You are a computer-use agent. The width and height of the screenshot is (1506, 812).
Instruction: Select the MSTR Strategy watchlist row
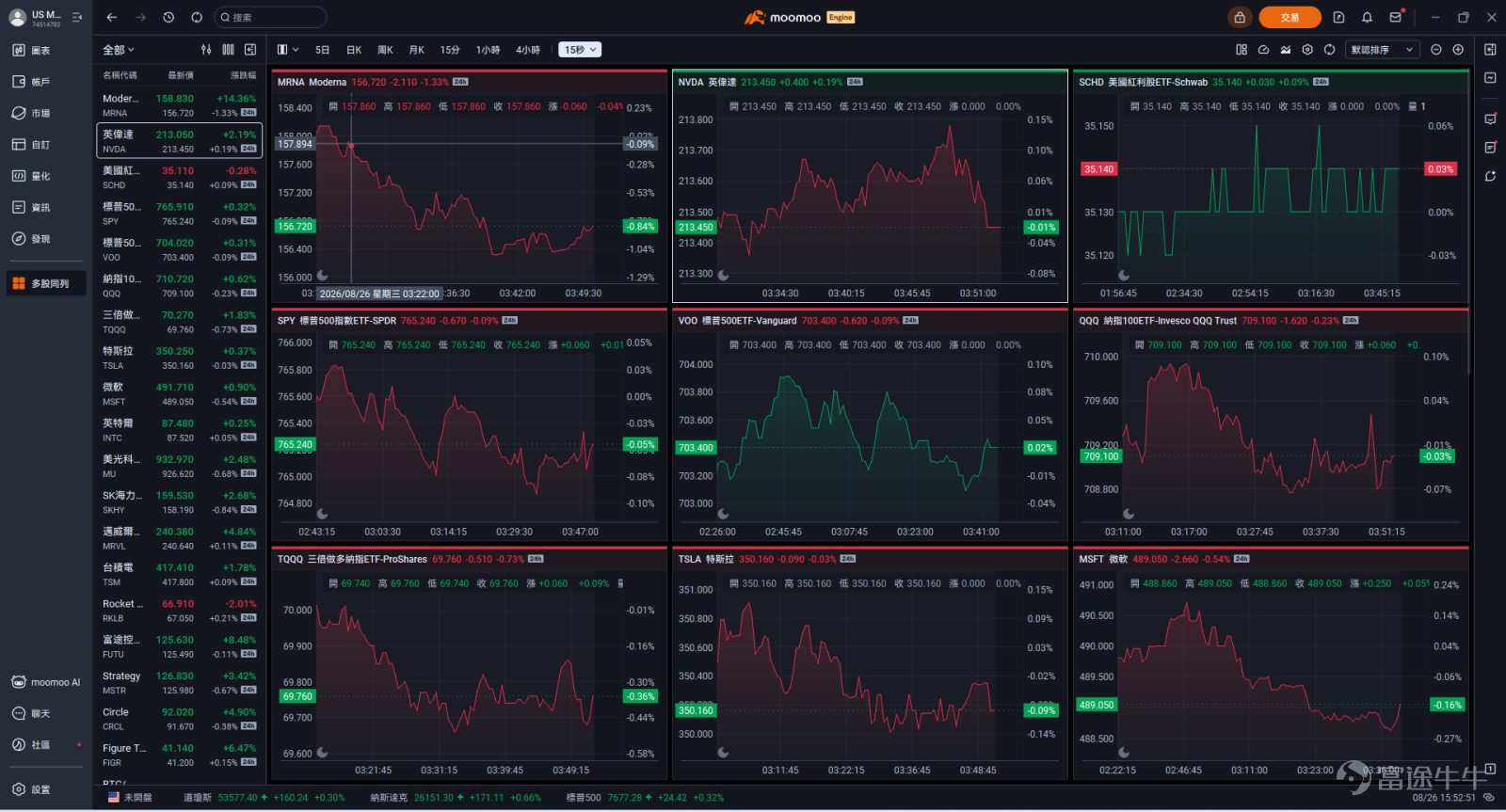pyautogui.click(x=179, y=682)
